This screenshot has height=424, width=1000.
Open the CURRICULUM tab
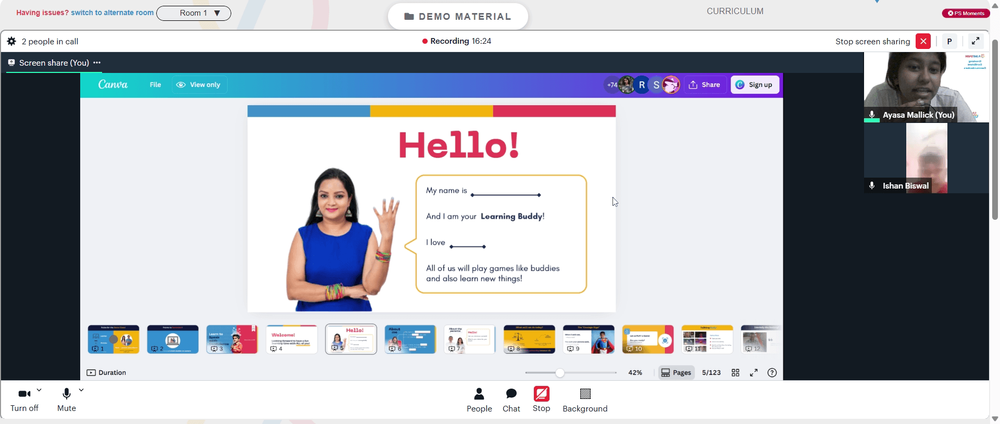(x=735, y=11)
